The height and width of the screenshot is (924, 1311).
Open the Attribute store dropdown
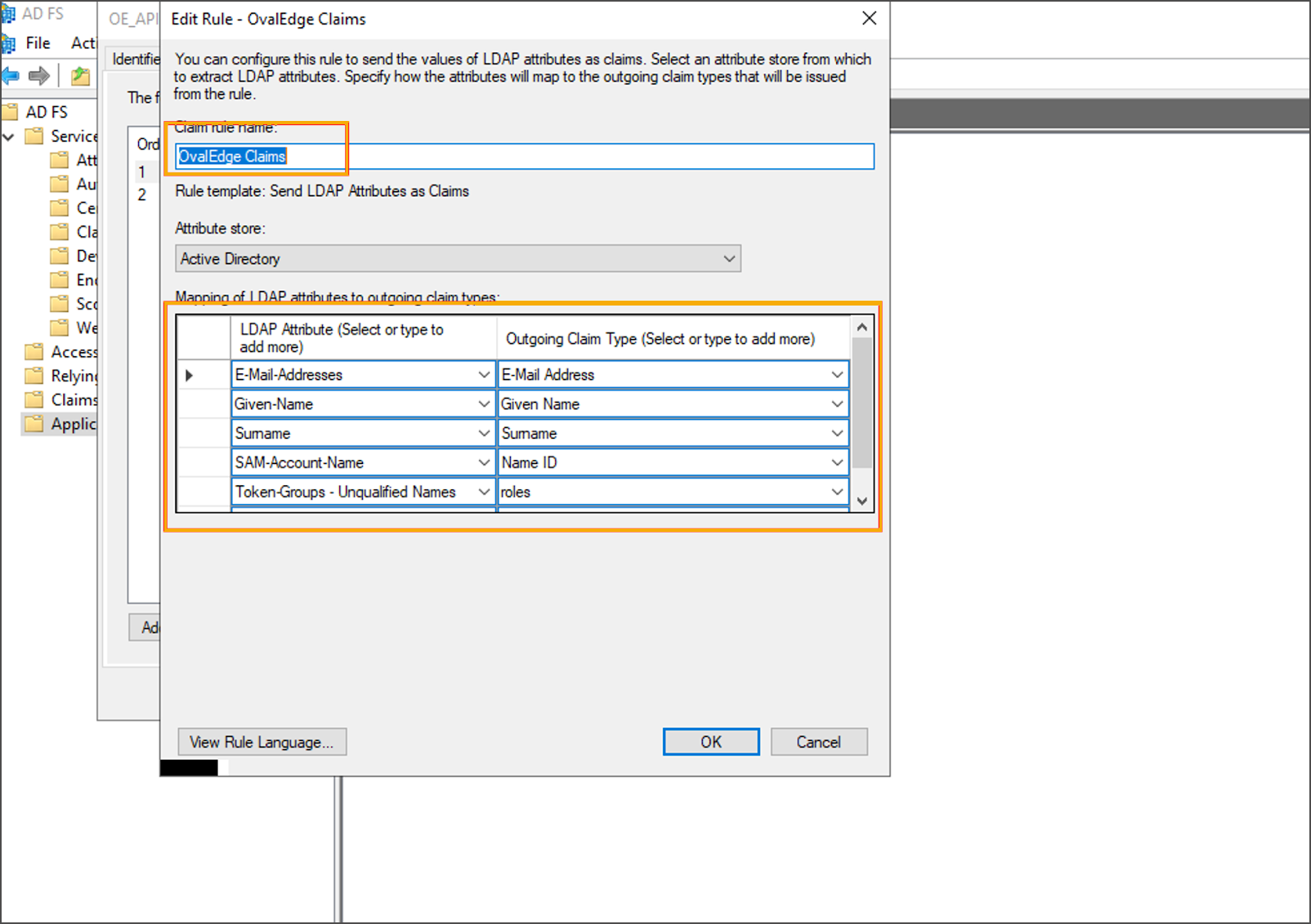click(728, 259)
